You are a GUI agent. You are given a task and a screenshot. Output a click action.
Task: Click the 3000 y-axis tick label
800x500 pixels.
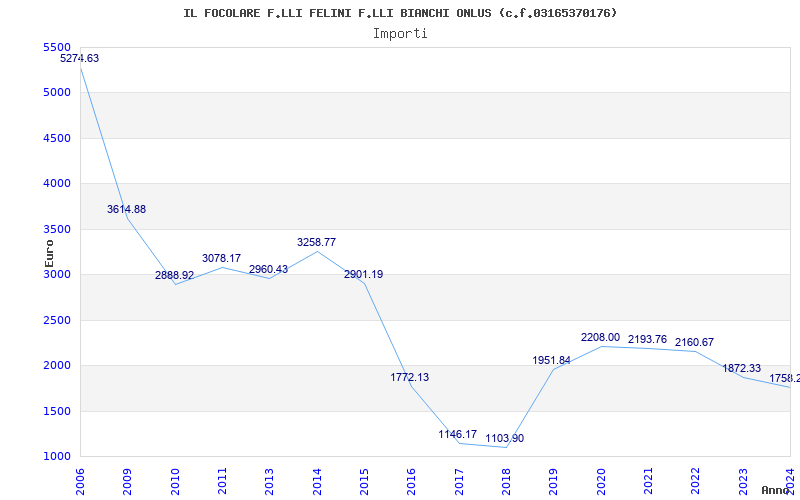coord(57,275)
